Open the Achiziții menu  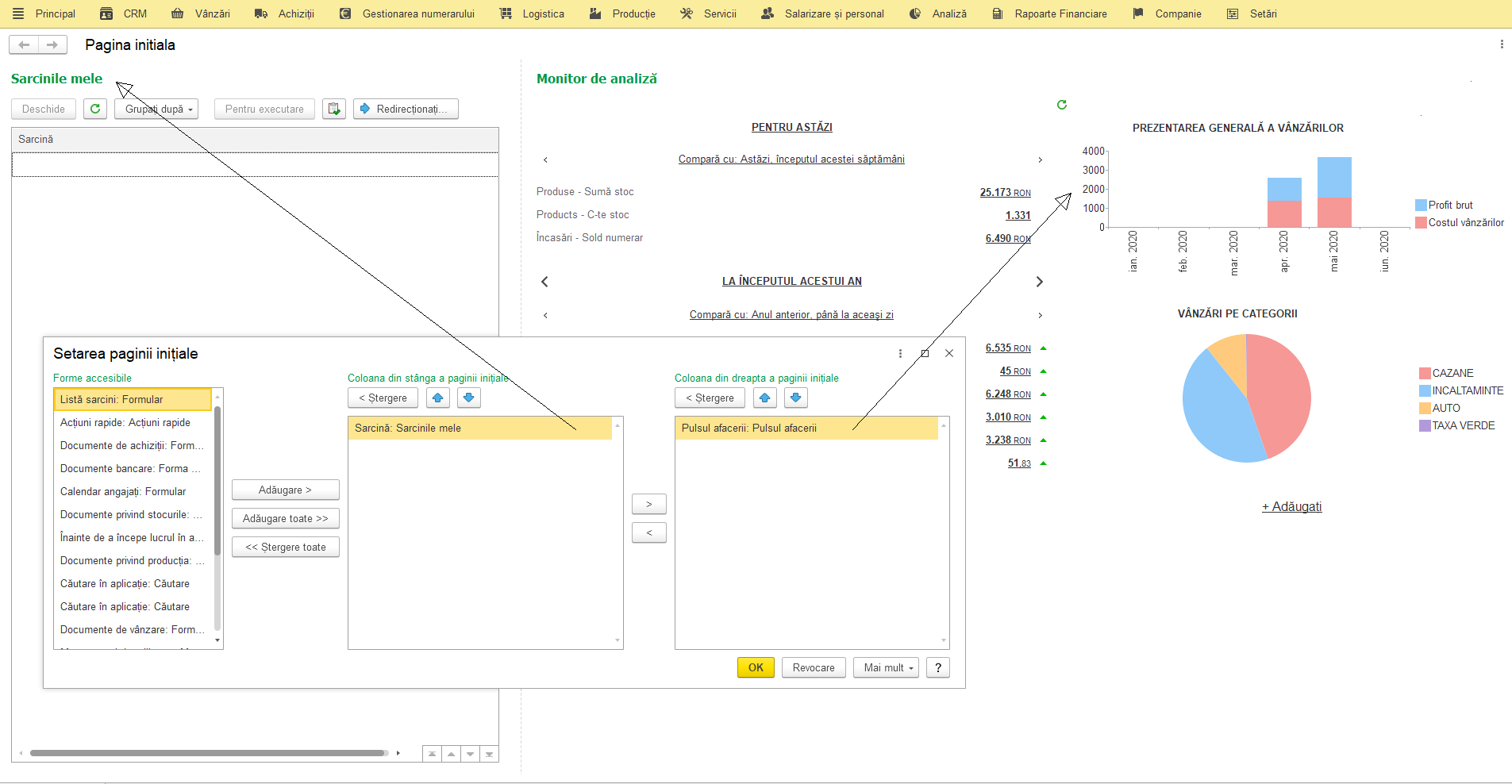pyautogui.click(x=284, y=13)
